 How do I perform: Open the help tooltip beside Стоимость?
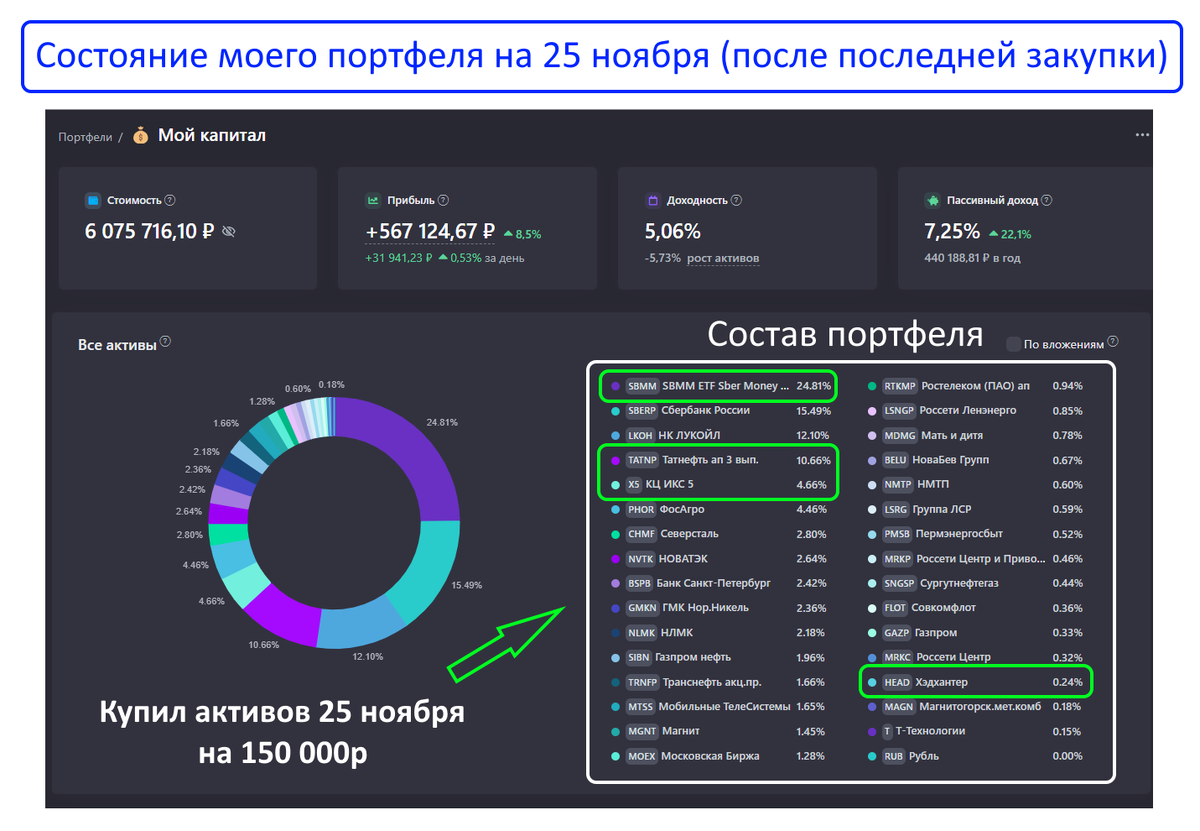(x=169, y=200)
